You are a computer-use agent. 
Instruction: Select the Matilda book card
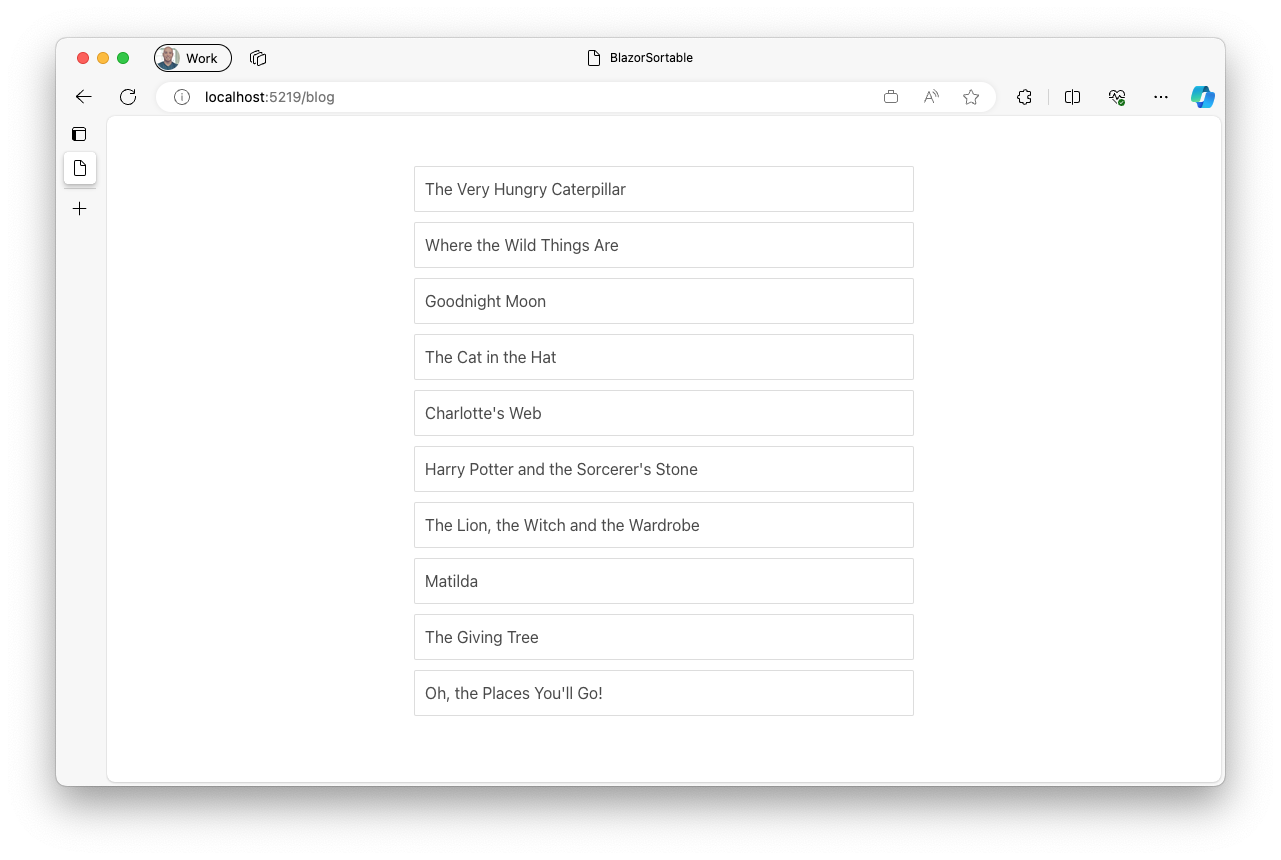[x=663, y=581]
